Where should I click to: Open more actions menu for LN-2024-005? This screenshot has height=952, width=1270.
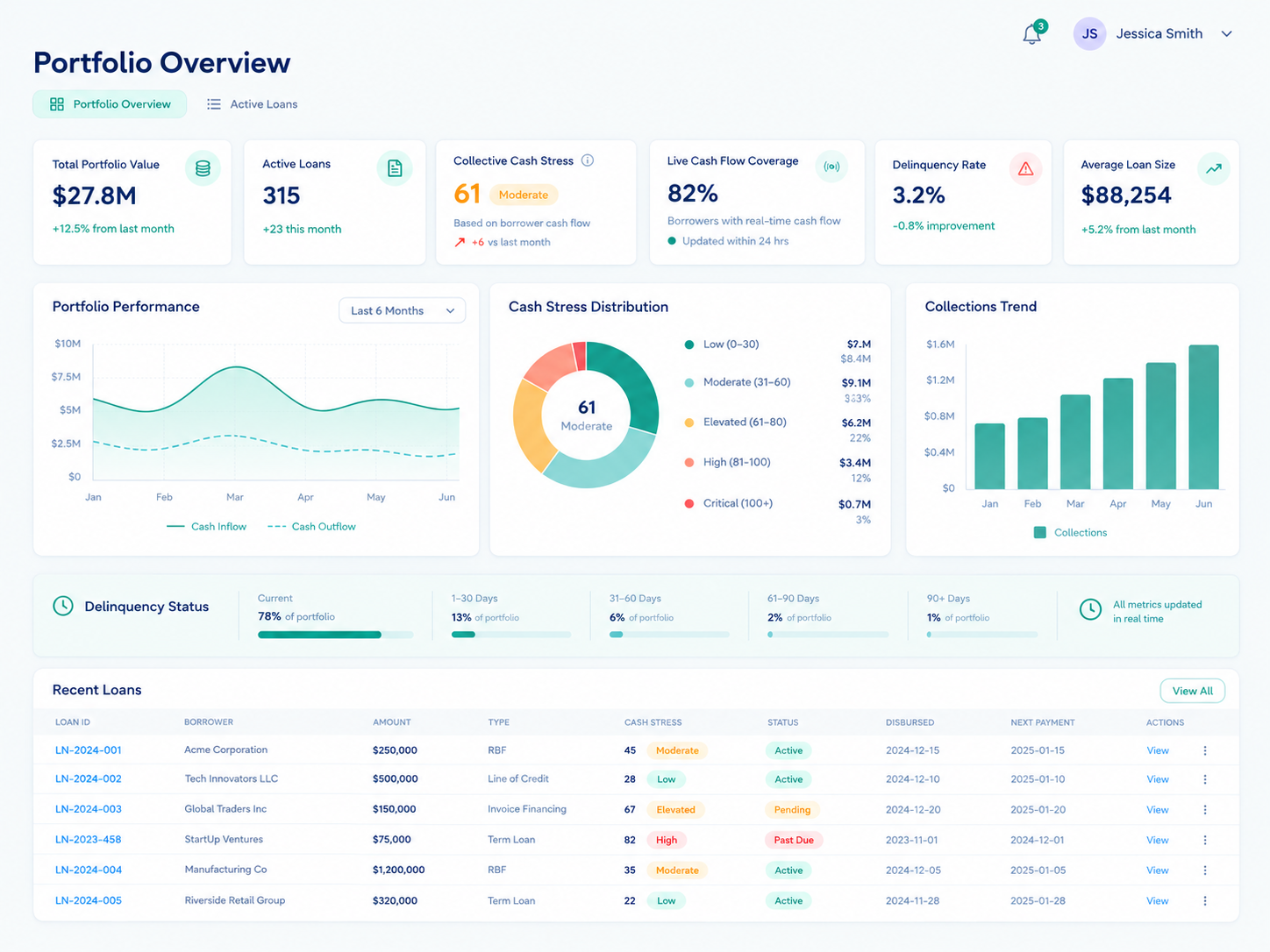[1205, 901]
